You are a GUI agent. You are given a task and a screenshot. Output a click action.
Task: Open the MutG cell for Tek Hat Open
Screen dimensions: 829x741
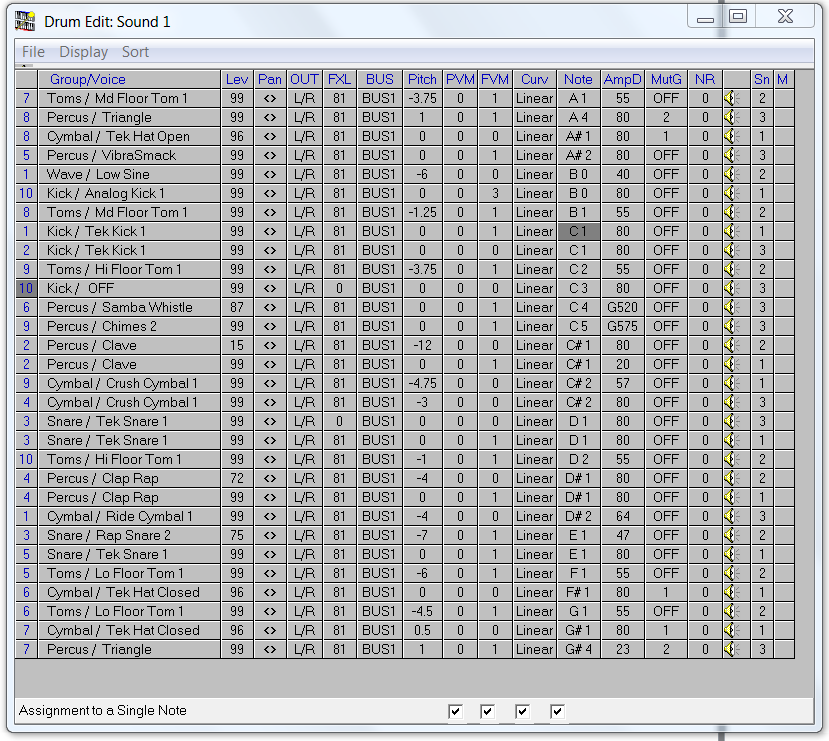coord(666,136)
